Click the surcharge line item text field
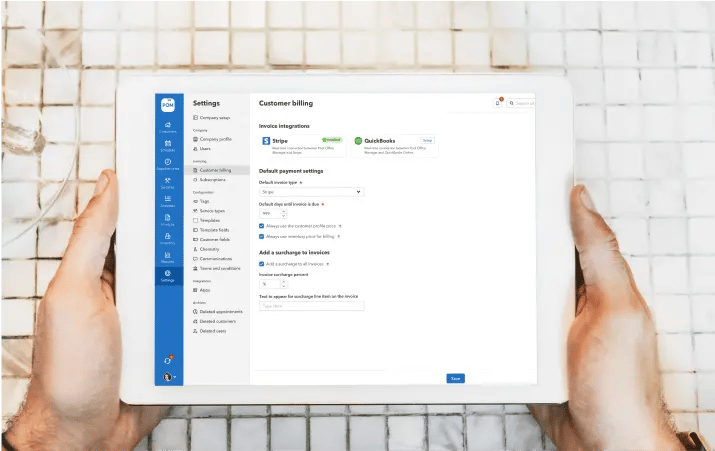 pyautogui.click(x=311, y=306)
